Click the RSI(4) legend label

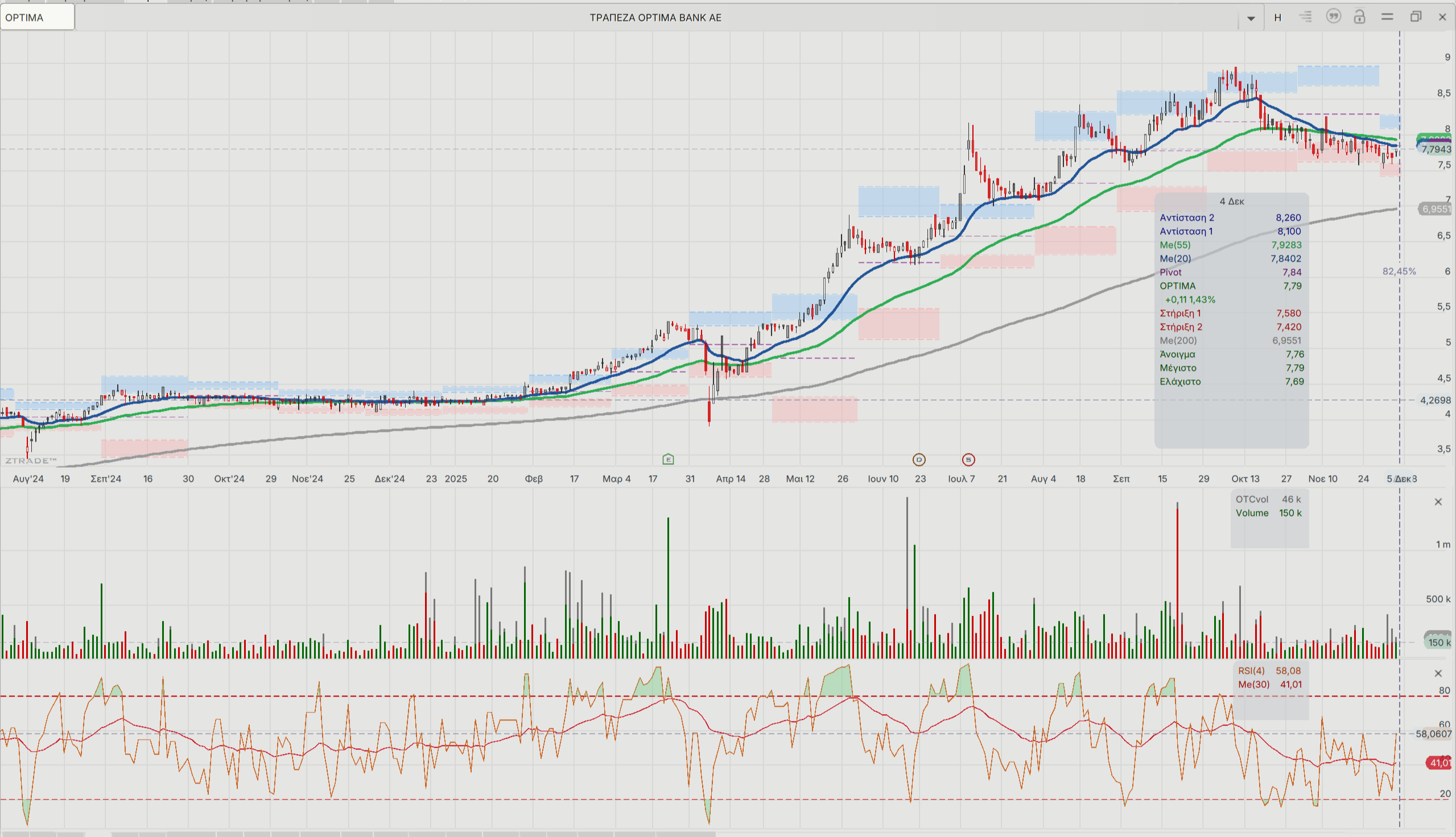1251,671
